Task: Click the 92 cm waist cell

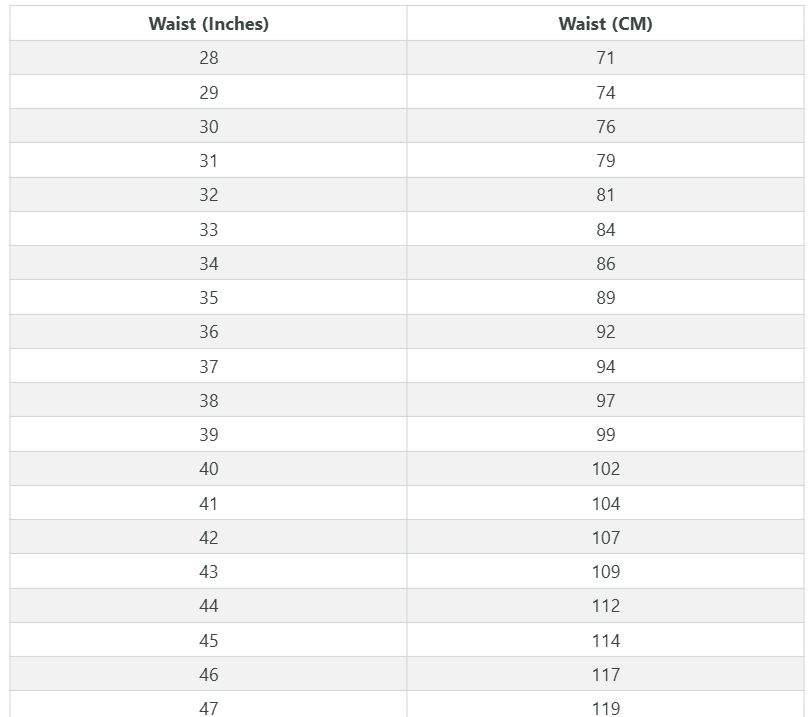Action: pos(605,332)
